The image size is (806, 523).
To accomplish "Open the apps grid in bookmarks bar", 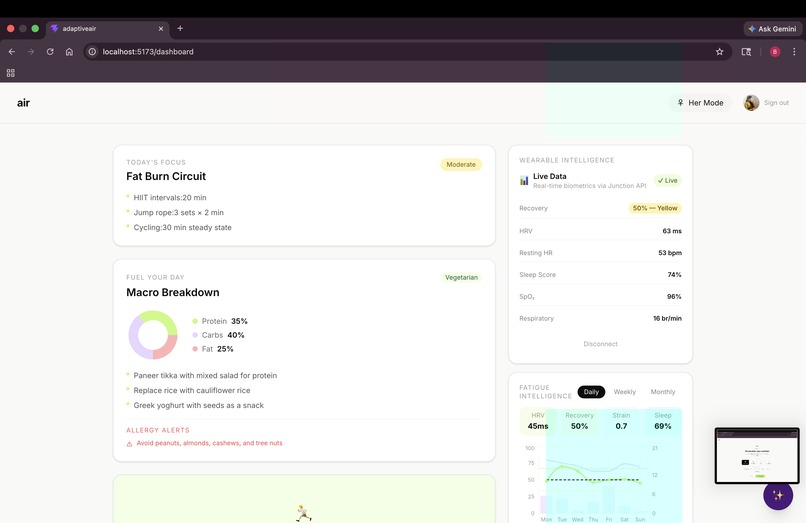I will (x=10, y=73).
